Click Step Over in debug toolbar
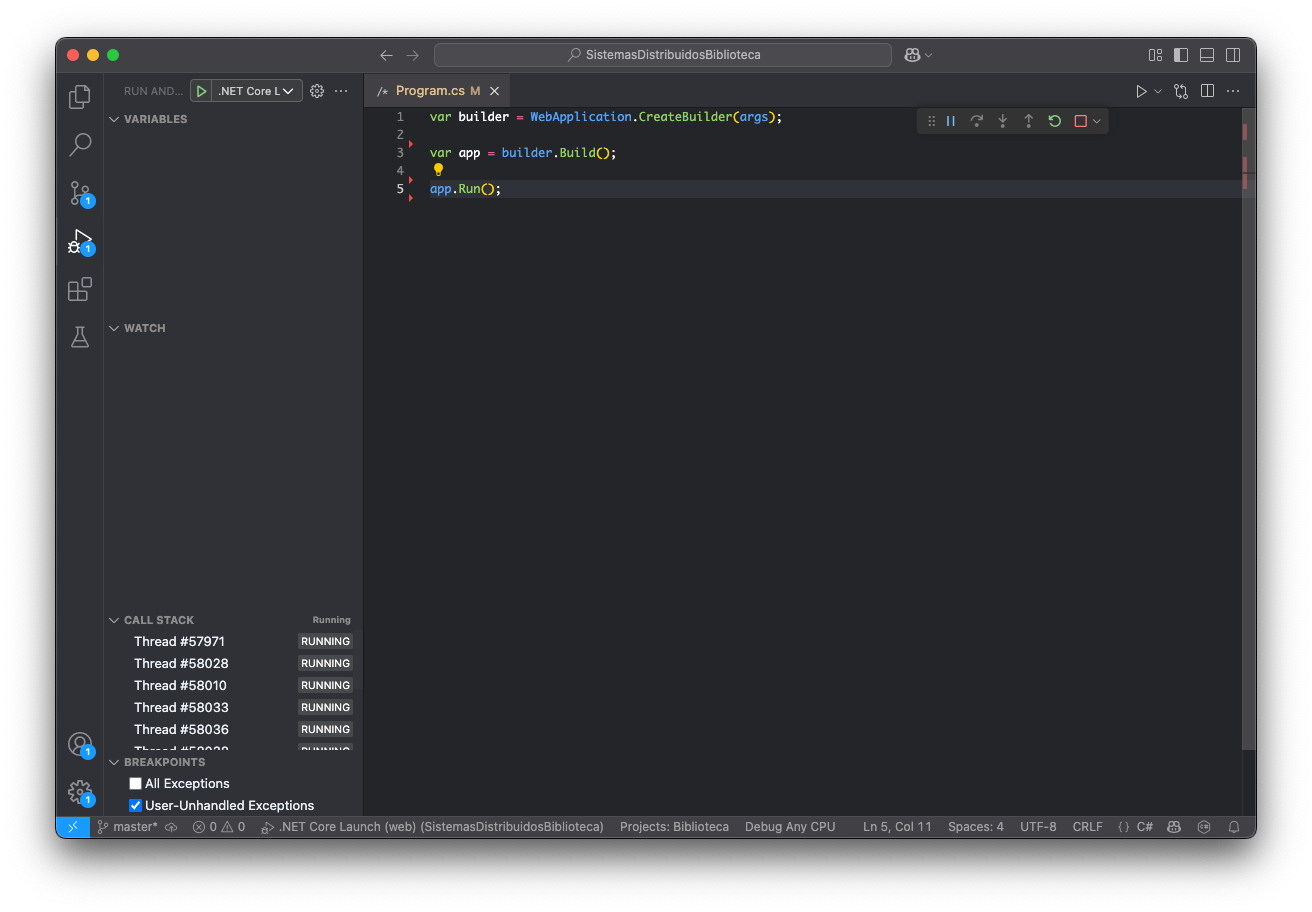Screen dimensions: 1312x912 [977, 121]
